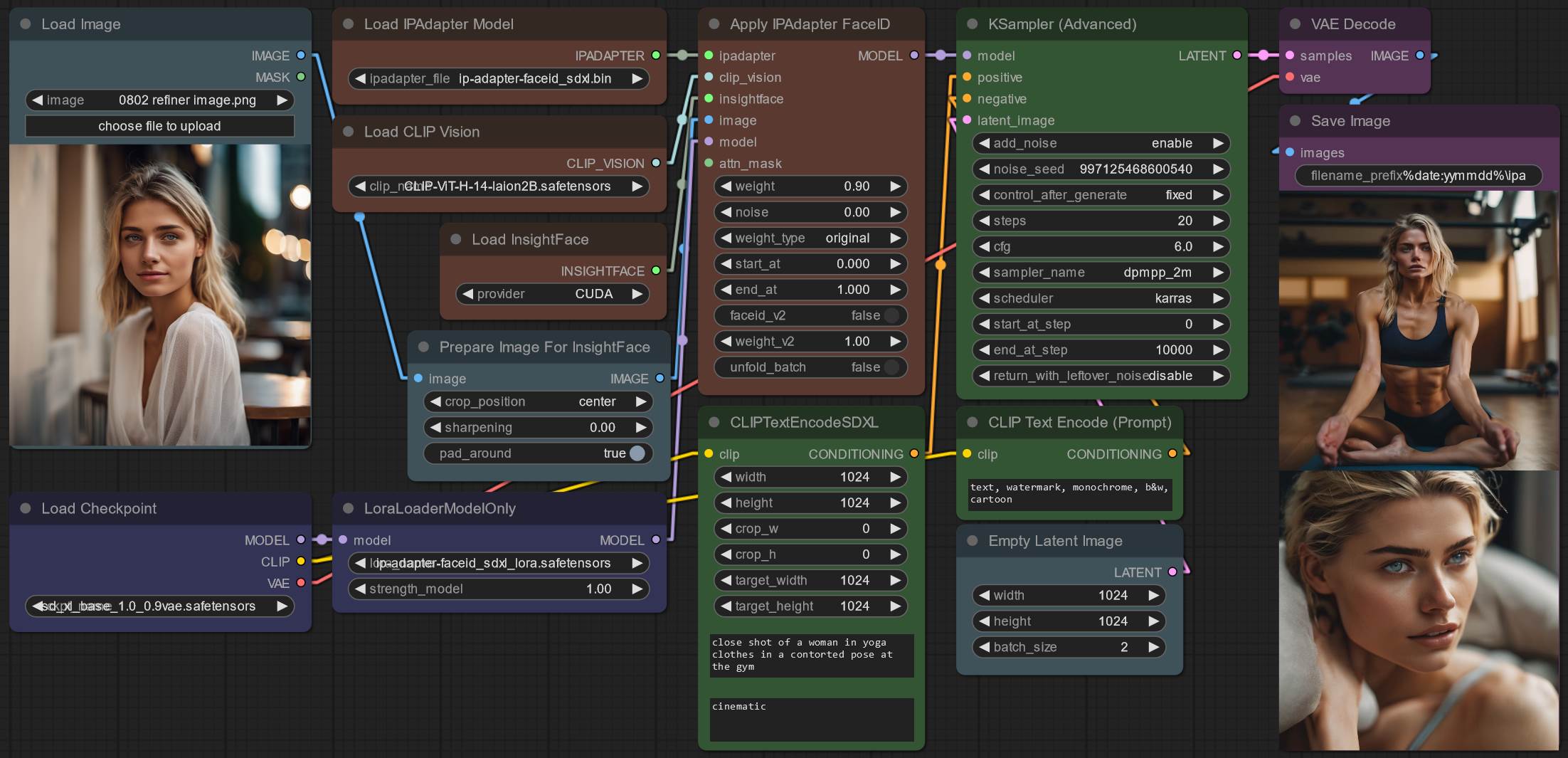This screenshot has height=758, width=1568.
Task: Click the Load Checkpoint node title
Action: click(99, 509)
